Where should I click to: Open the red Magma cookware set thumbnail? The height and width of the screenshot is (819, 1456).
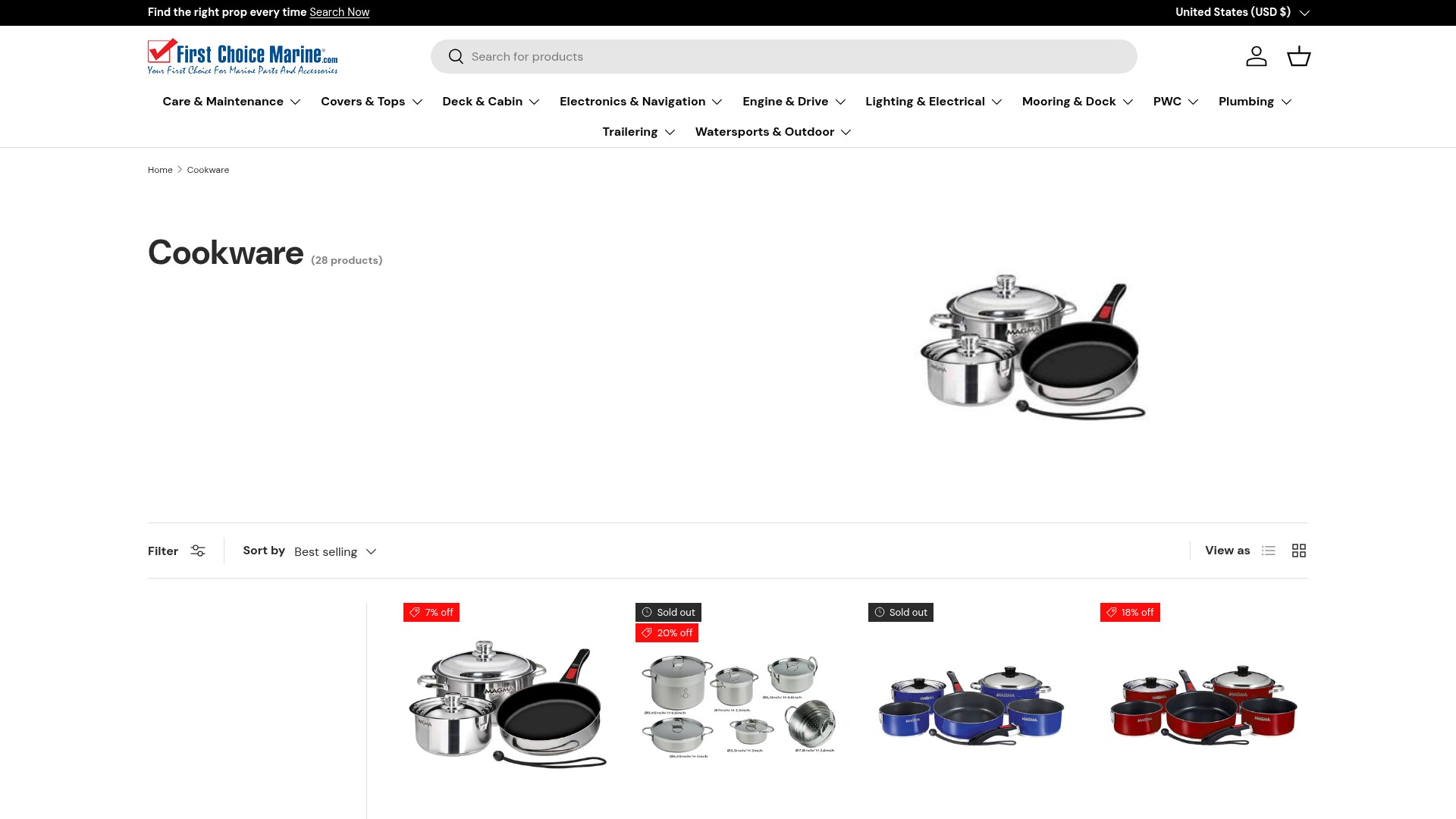click(x=1203, y=706)
